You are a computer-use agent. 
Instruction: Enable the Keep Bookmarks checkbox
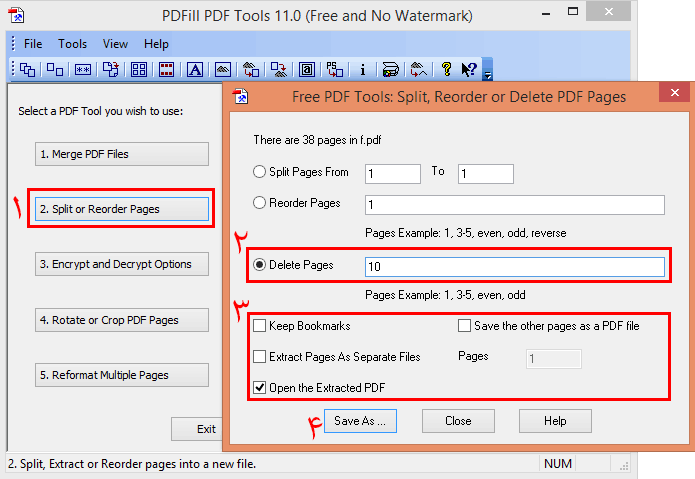pyautogui.click(x=259, y=326)
